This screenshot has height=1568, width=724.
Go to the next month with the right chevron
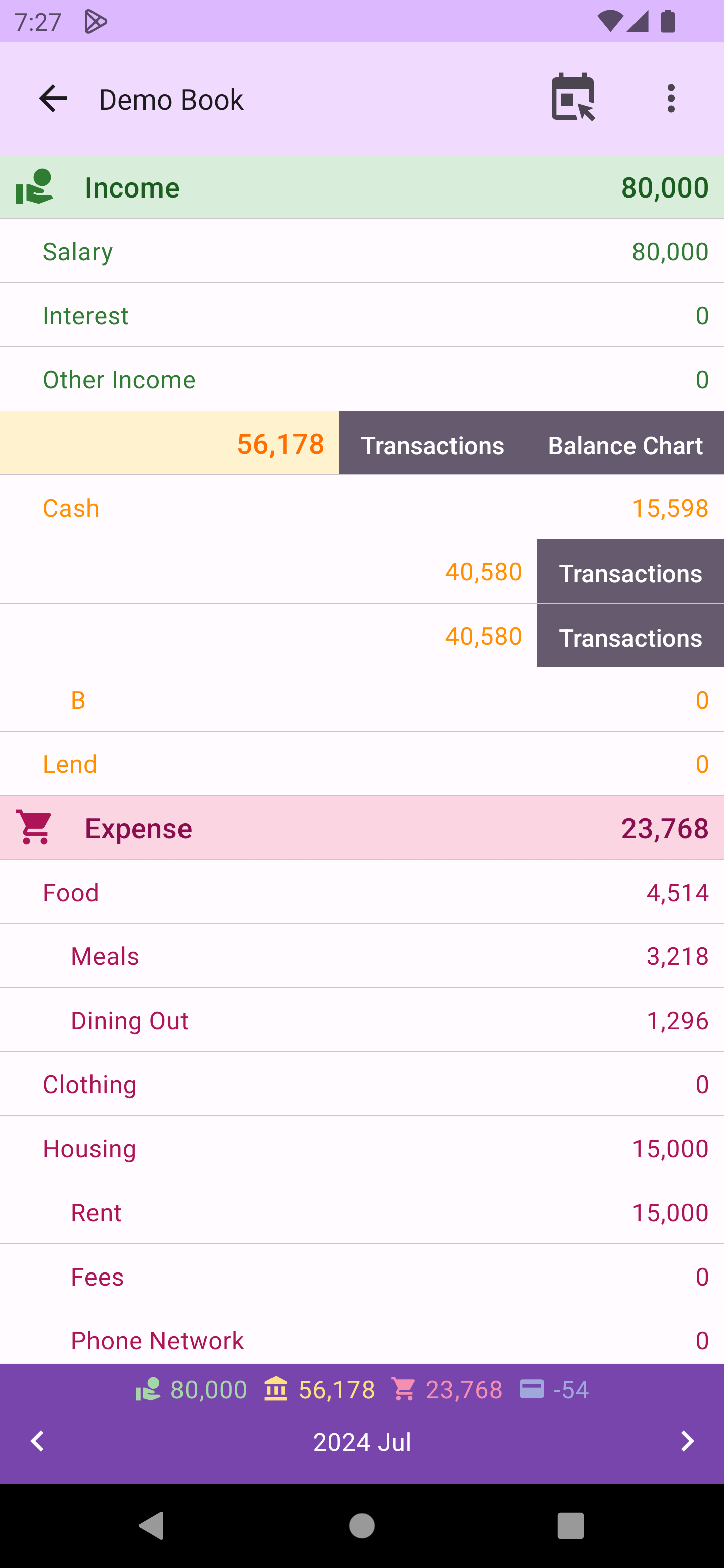pos(687,1441)
